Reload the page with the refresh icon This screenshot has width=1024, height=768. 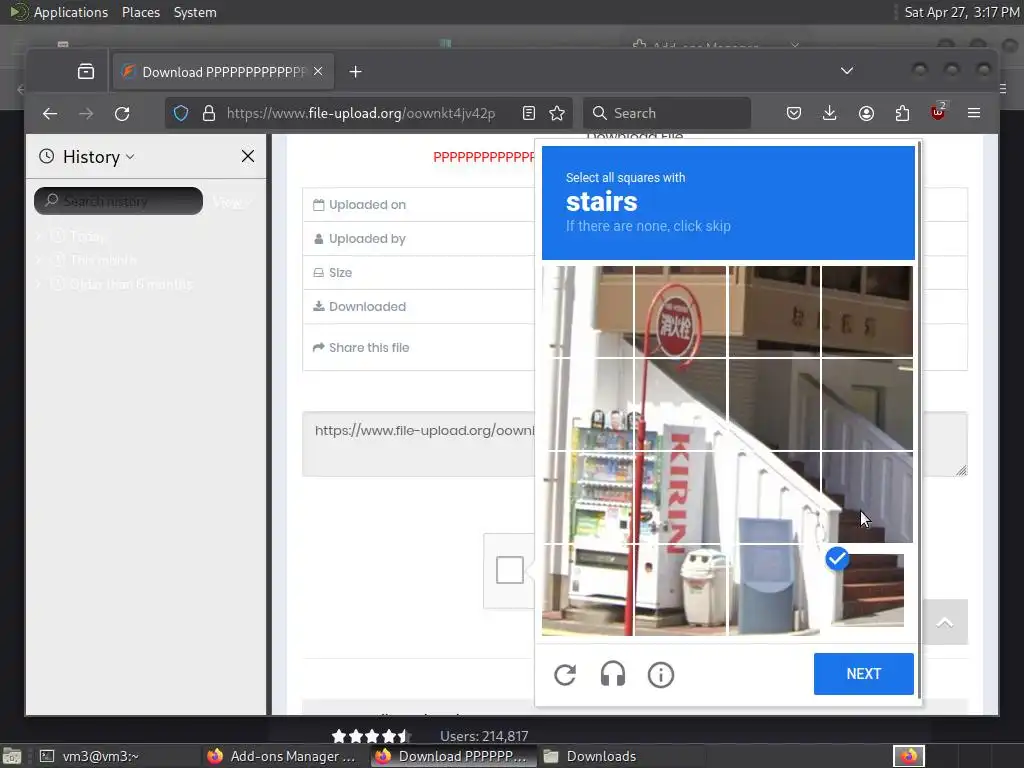(x=122, y=113)
